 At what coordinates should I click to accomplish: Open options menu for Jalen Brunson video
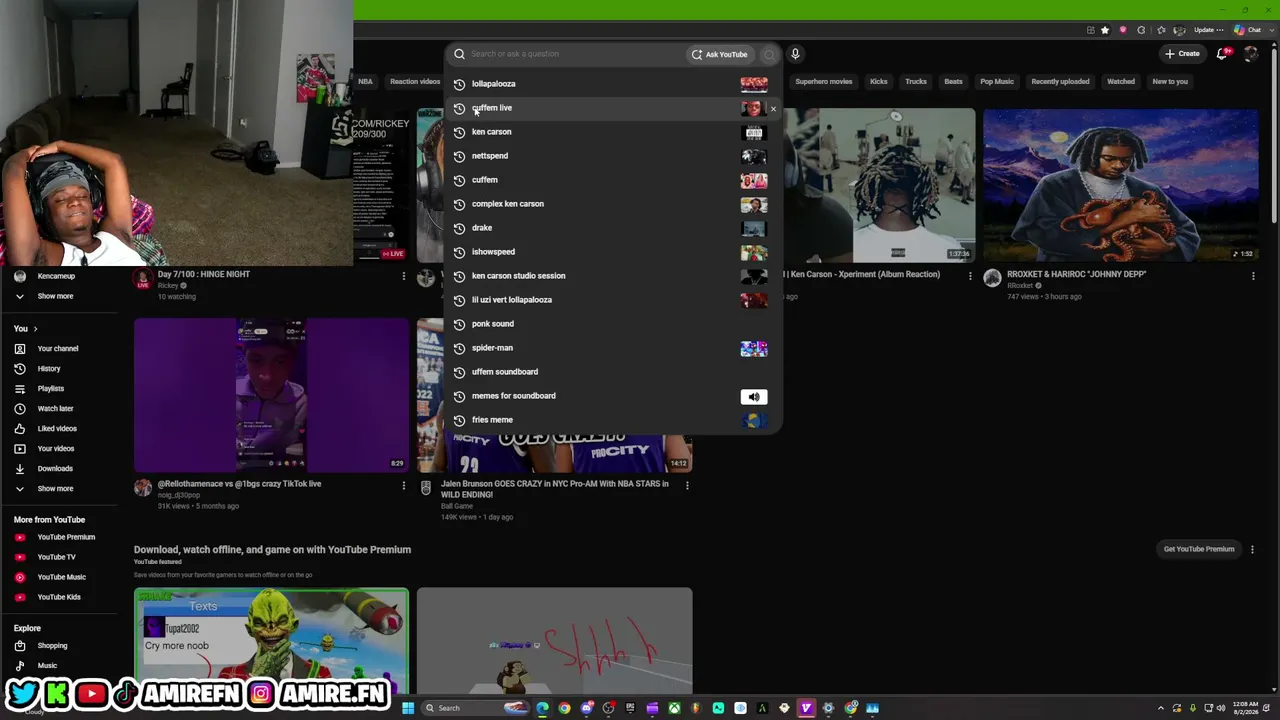(x=687, y=485)
